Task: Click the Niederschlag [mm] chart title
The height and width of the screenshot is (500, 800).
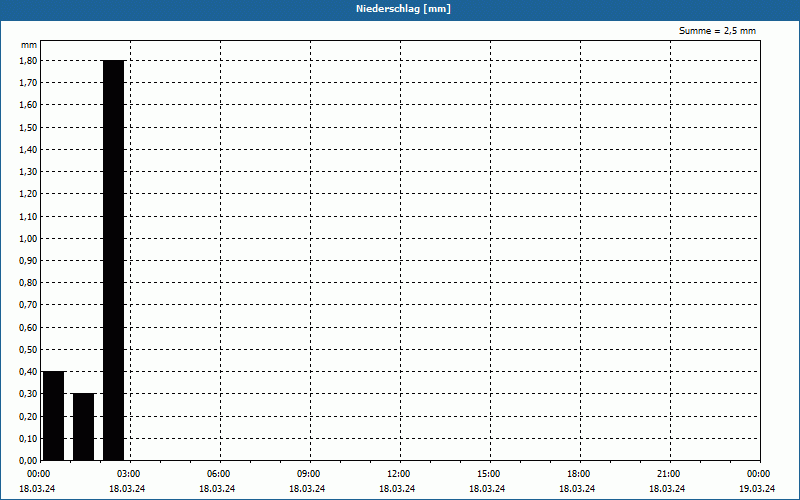Action: click(x=403, y=9)
